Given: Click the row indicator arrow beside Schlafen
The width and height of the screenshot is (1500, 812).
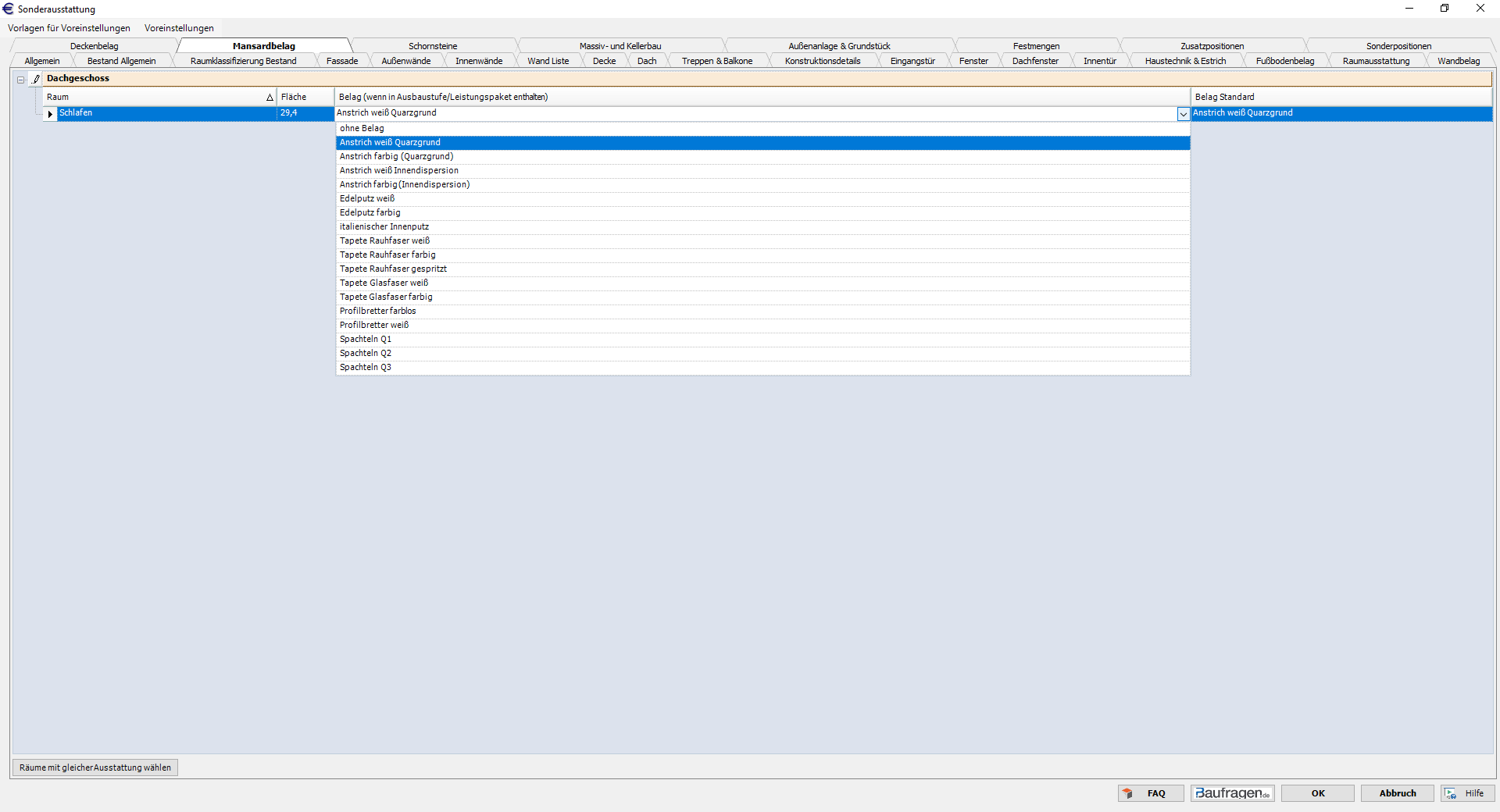Looking at the screenshot, I should pyautogui.click(x=50, y=114).
